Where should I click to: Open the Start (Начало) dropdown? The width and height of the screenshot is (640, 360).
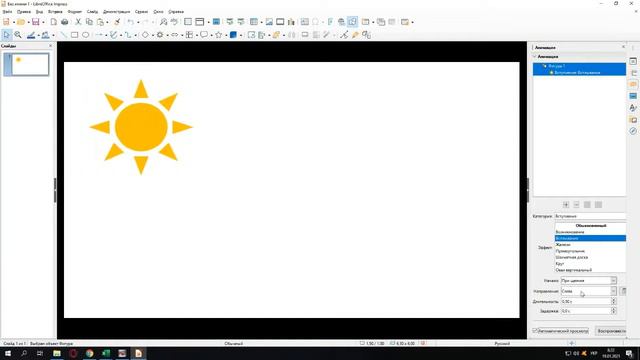pyautogui.click(x=589, y=281)
